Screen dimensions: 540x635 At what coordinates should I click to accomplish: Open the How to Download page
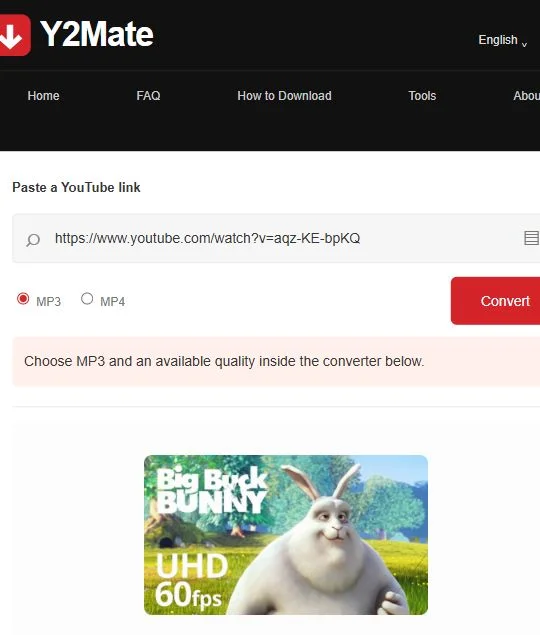284,96
